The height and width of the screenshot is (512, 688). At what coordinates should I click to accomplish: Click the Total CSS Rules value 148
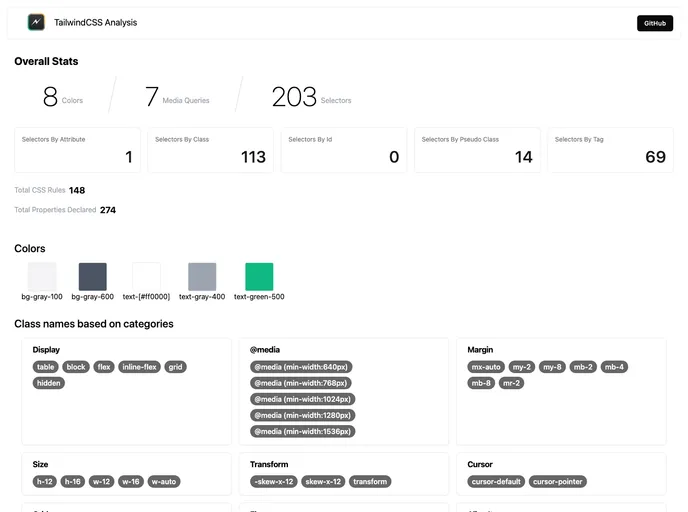click(x=77, y=190)
